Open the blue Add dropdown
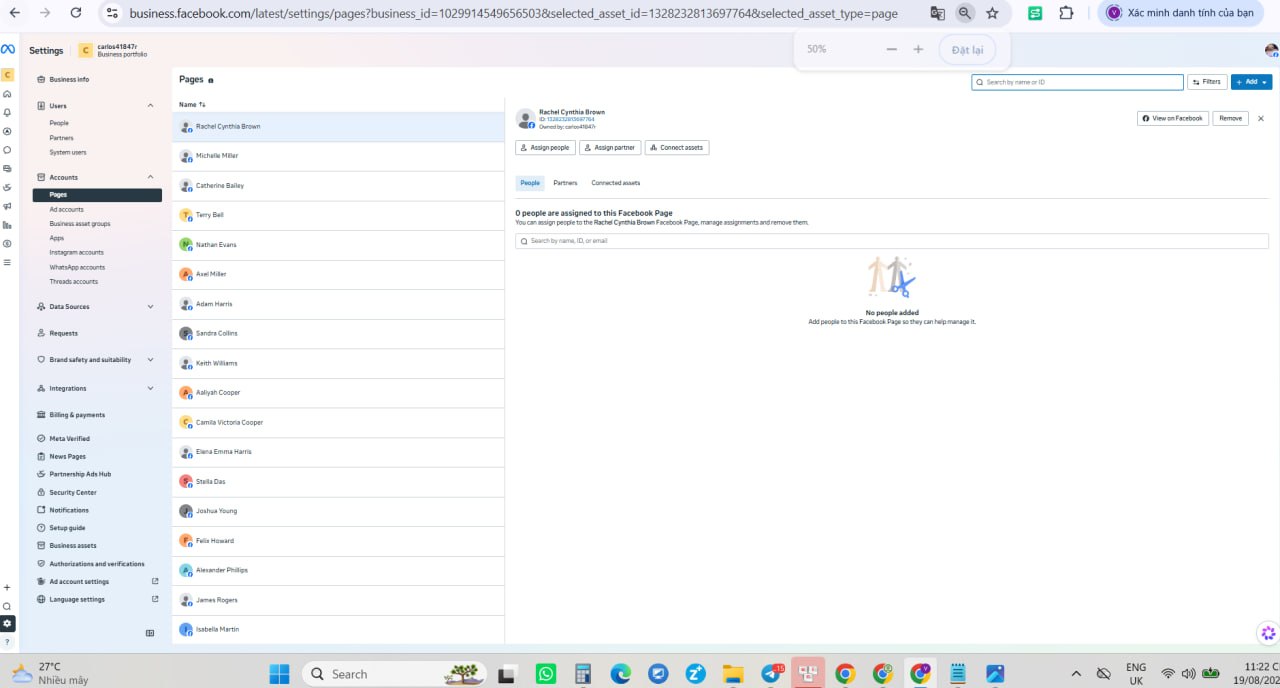The width and height of the screenshot is (1280, 688). point(1251,82)
